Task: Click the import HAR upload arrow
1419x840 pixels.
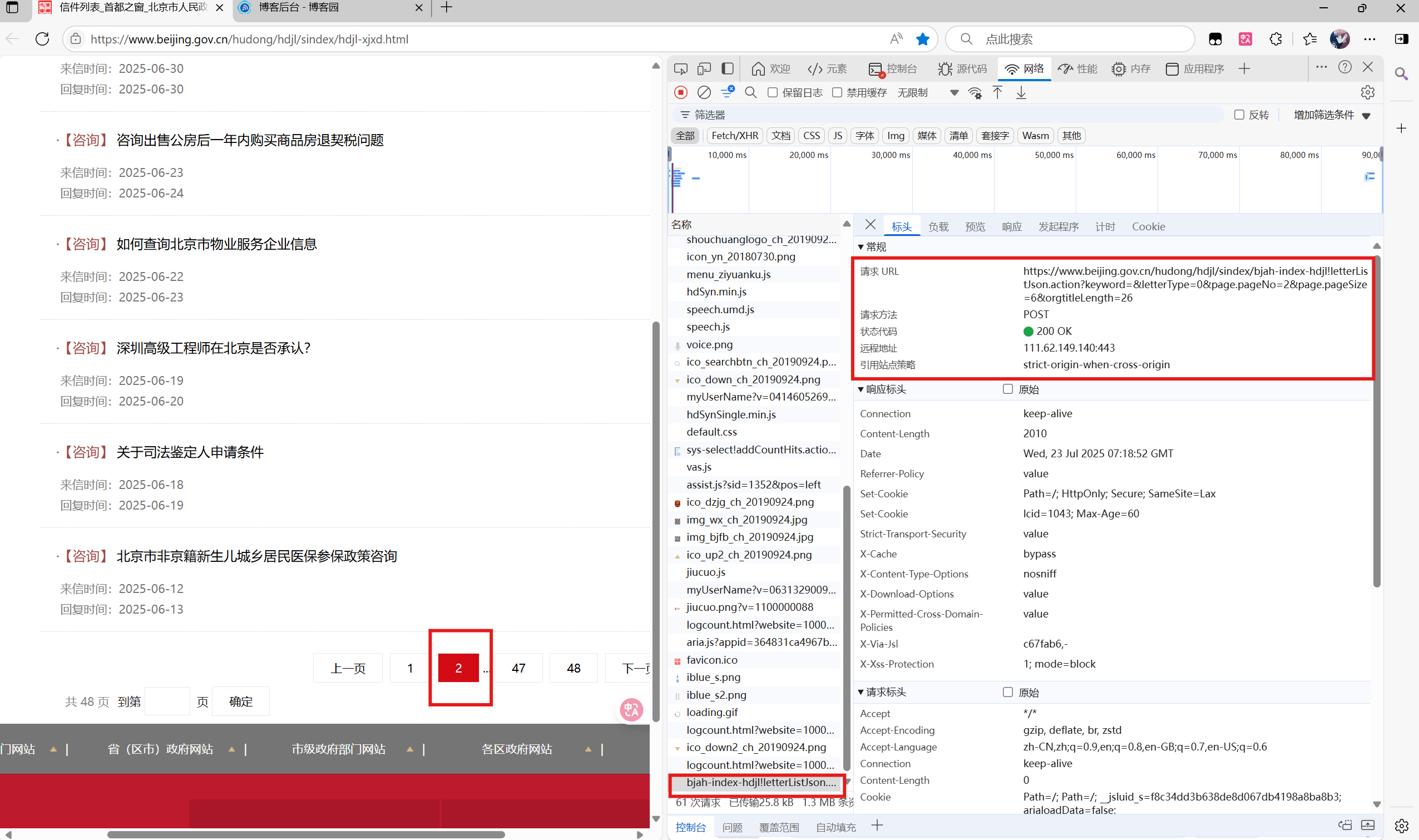Action: [997, 92]
